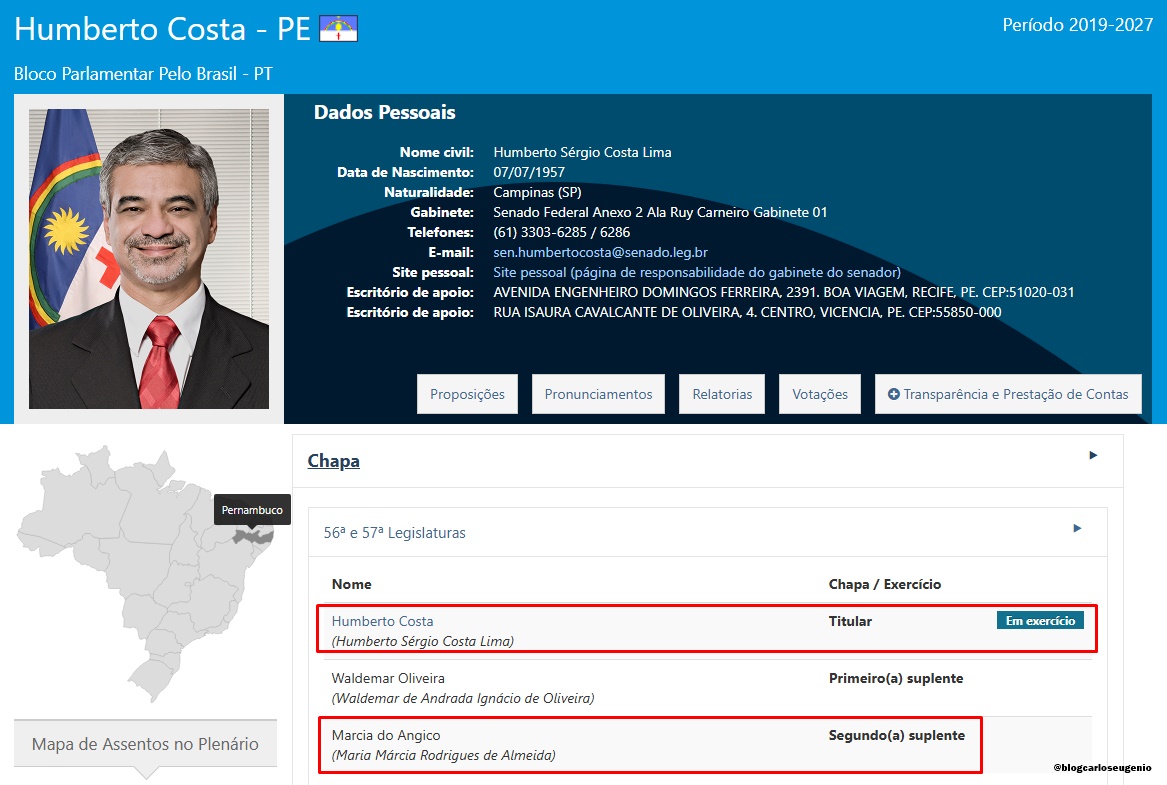Open Transparência e Prestação de Contas
Viewport: 1167px width, 785px height.
pos(1008,394)
